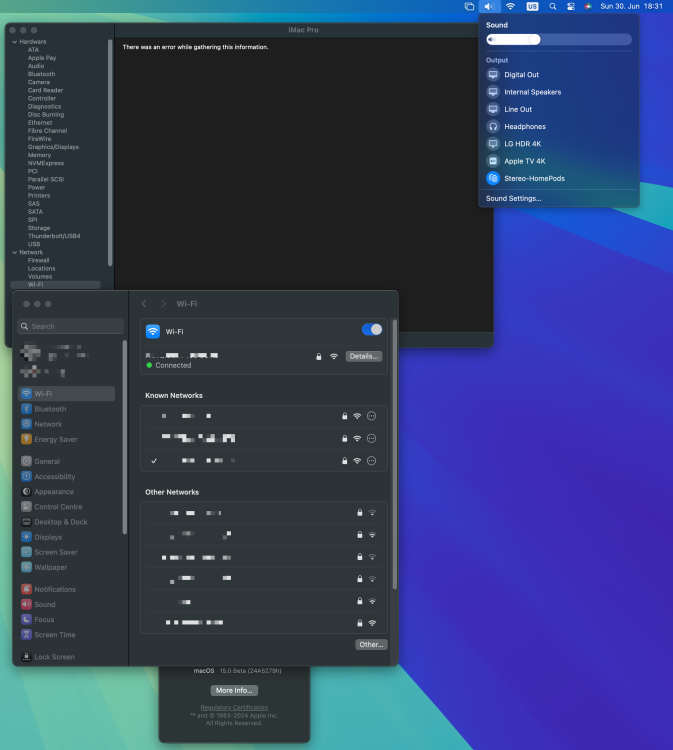Click Siri icon in menu bar
Screen dimensions: 673x750
pyautogui.click(x=588, y=6)
